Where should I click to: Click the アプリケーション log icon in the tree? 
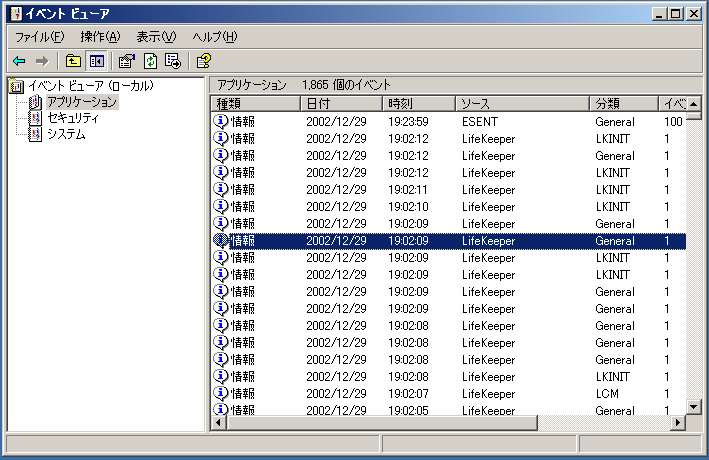(x=35, y=102)
